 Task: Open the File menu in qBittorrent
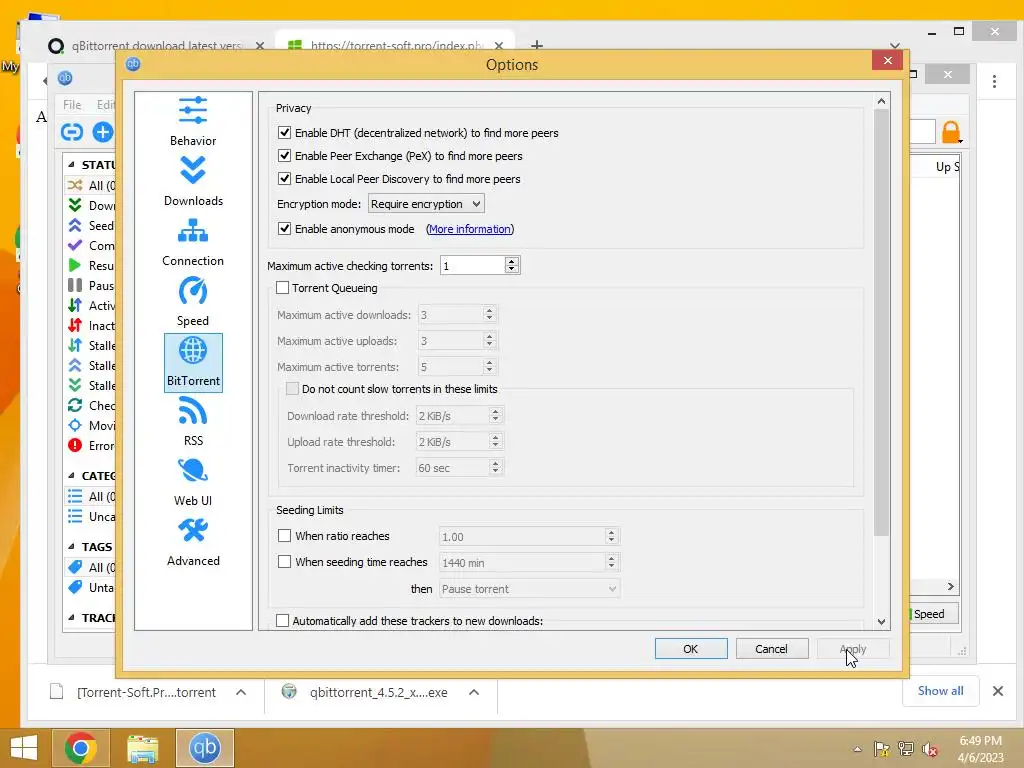[72, 104]
